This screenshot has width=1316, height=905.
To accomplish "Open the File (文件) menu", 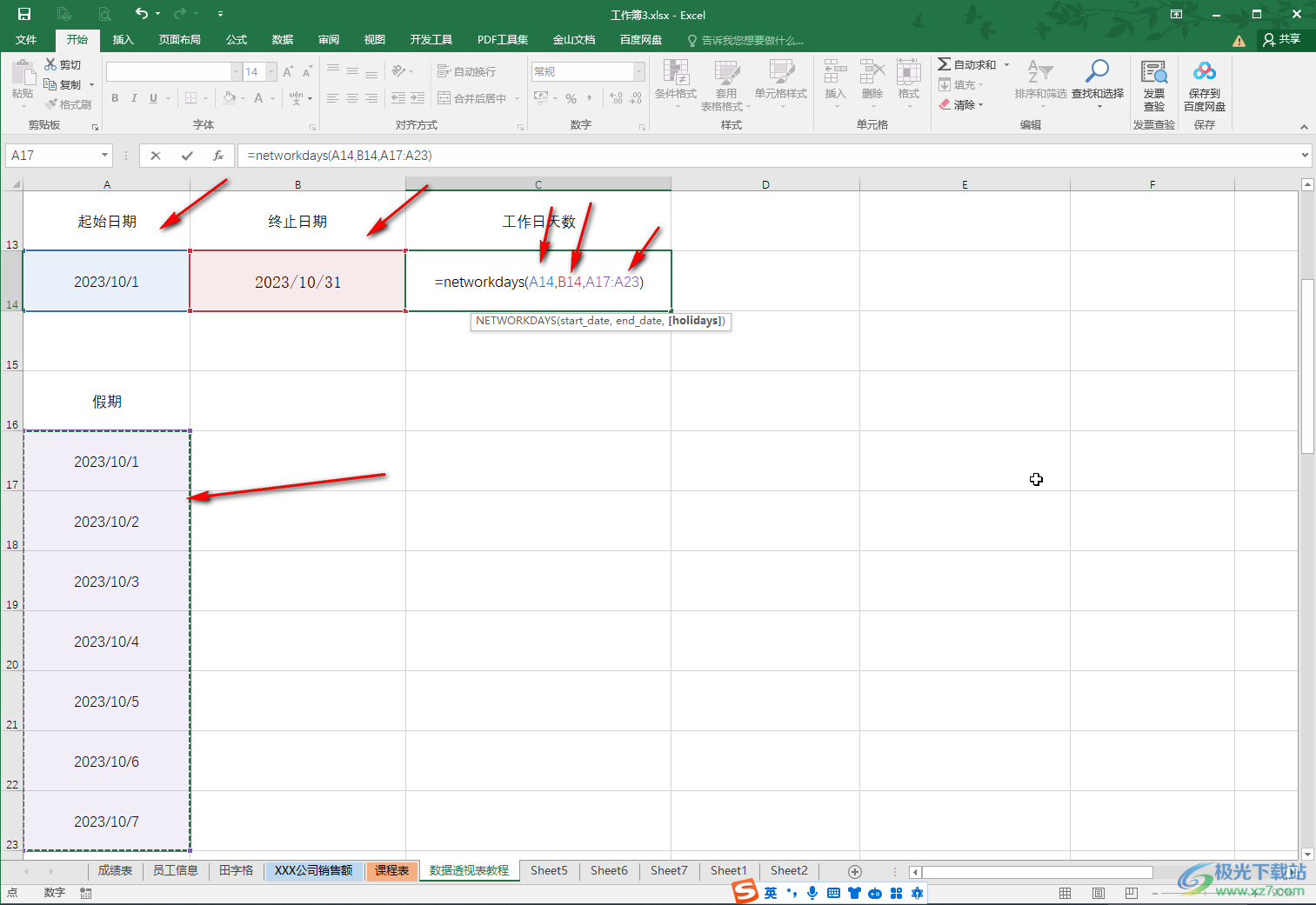I will coord(26,39).
